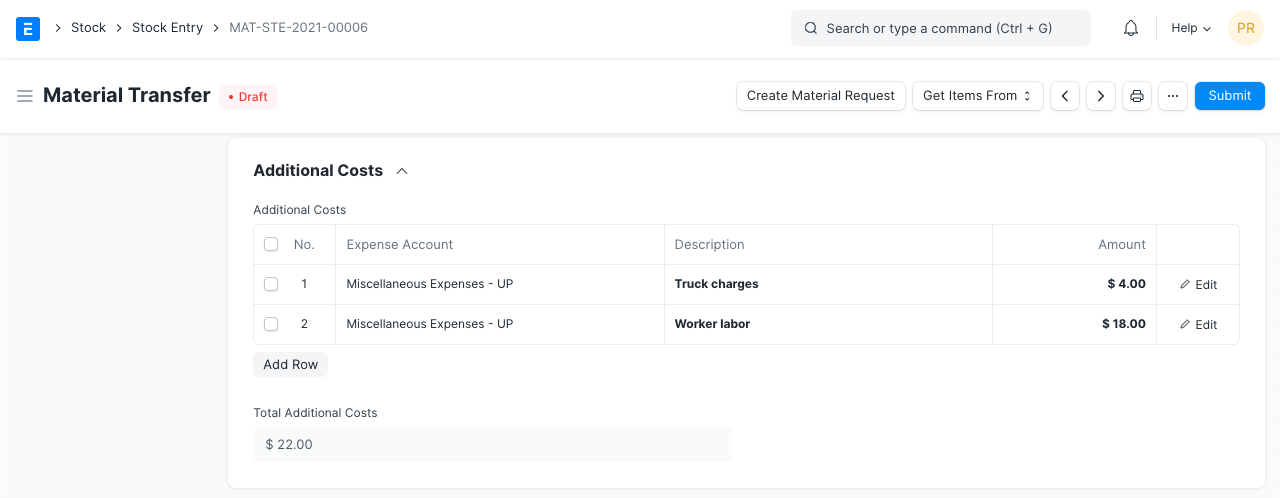Focus the search command bar

[940, 28]
